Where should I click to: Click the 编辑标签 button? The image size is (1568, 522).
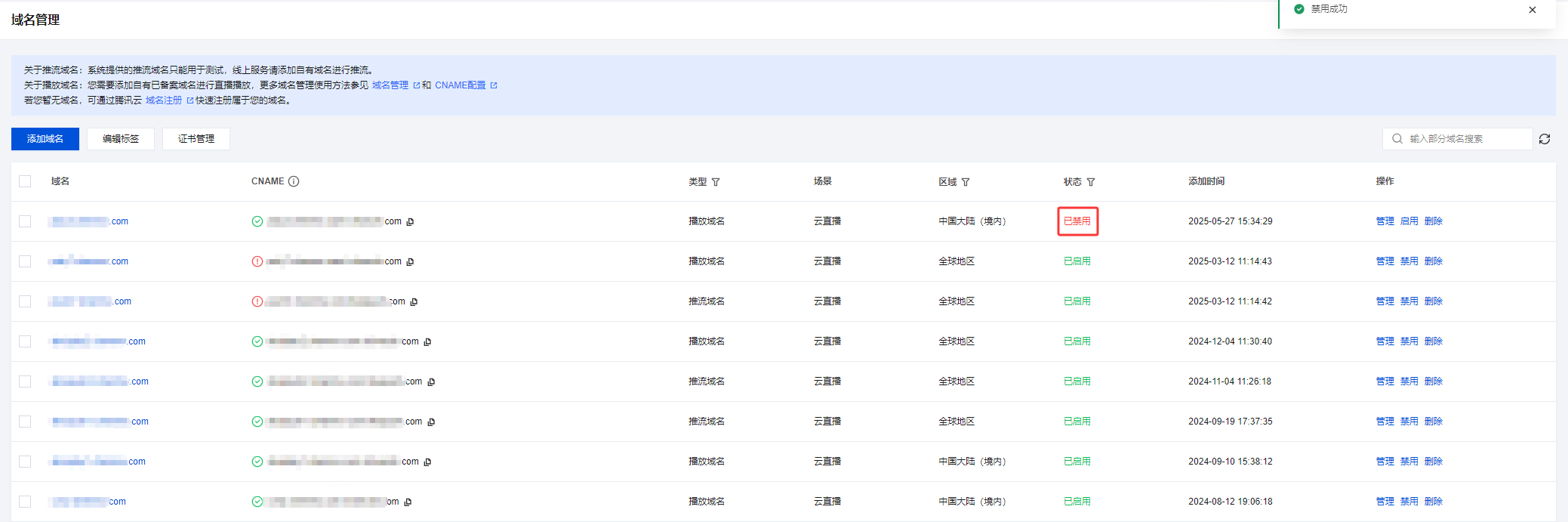(121, 139)
